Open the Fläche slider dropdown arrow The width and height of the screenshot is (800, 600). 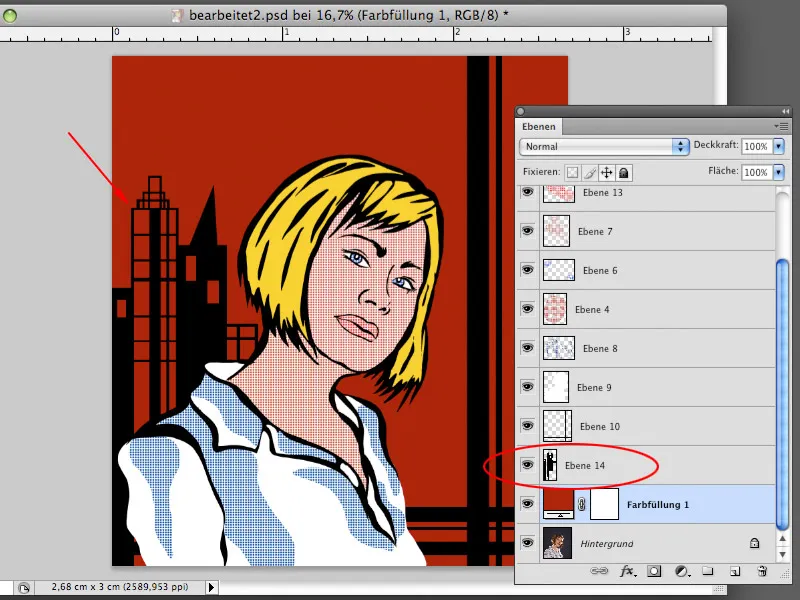[x=779, y=172]
